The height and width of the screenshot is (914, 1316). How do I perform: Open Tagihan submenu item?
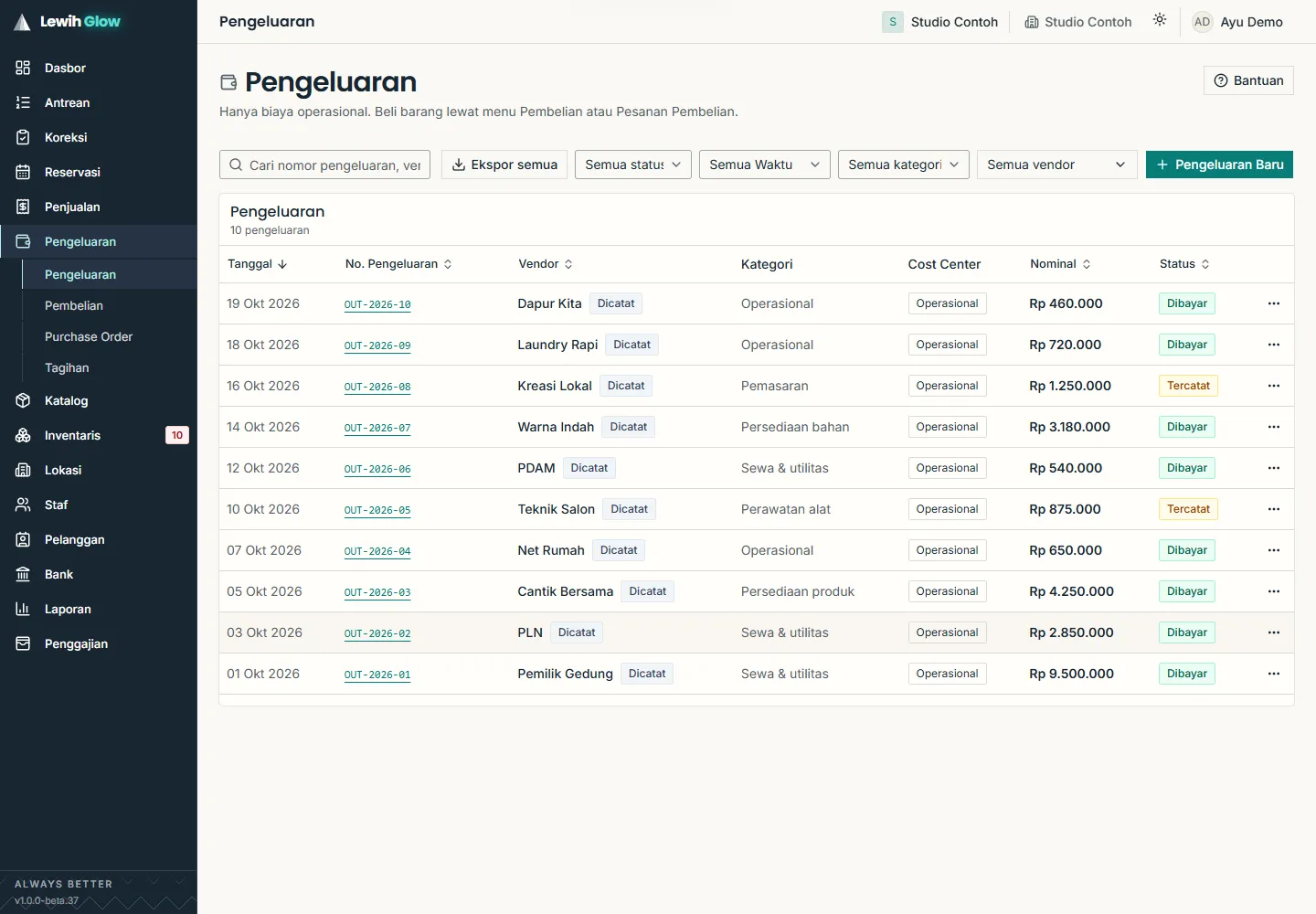(x=110, y=367)
